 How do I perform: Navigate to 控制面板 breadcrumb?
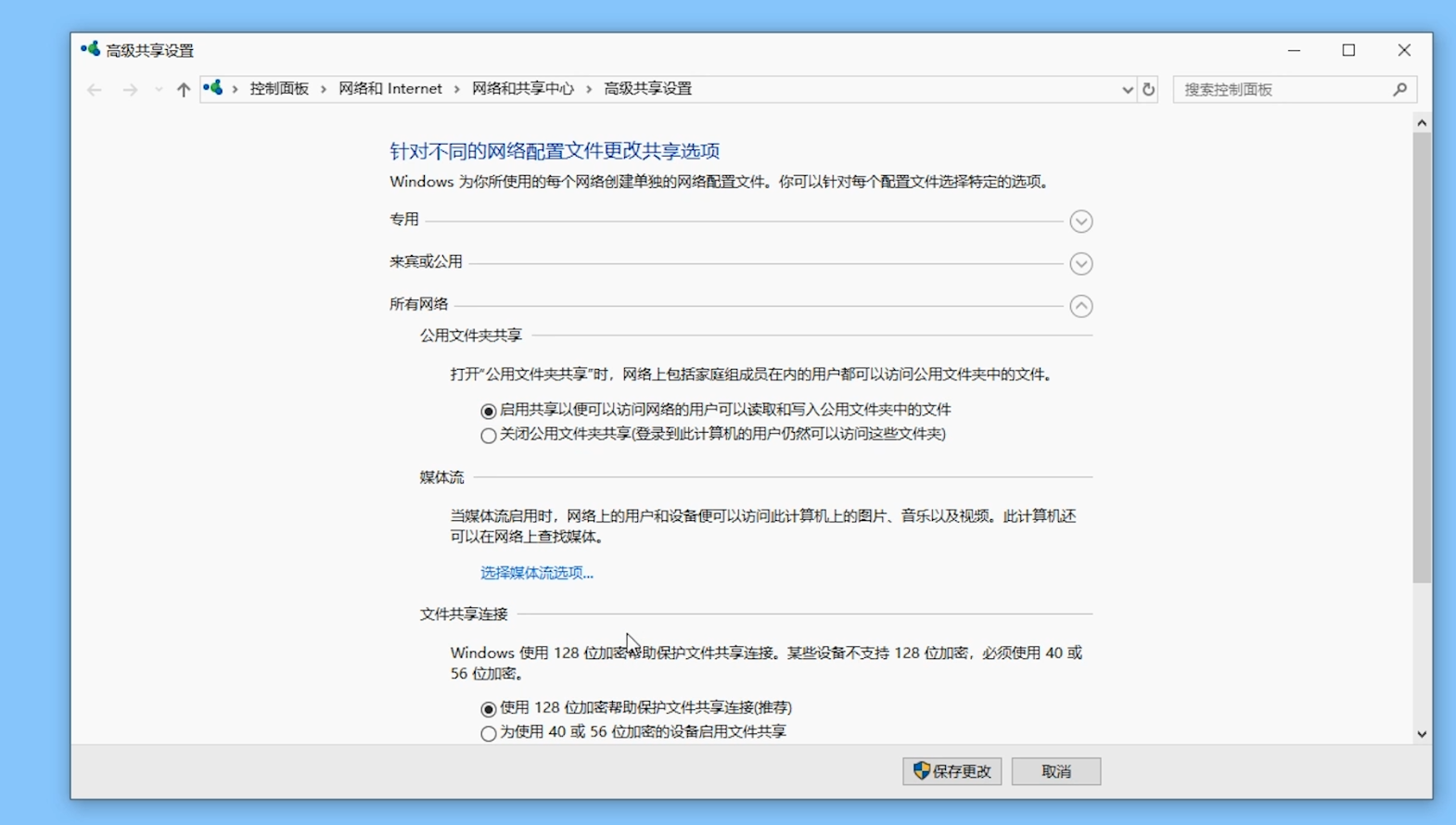click(x=279, y=89)
